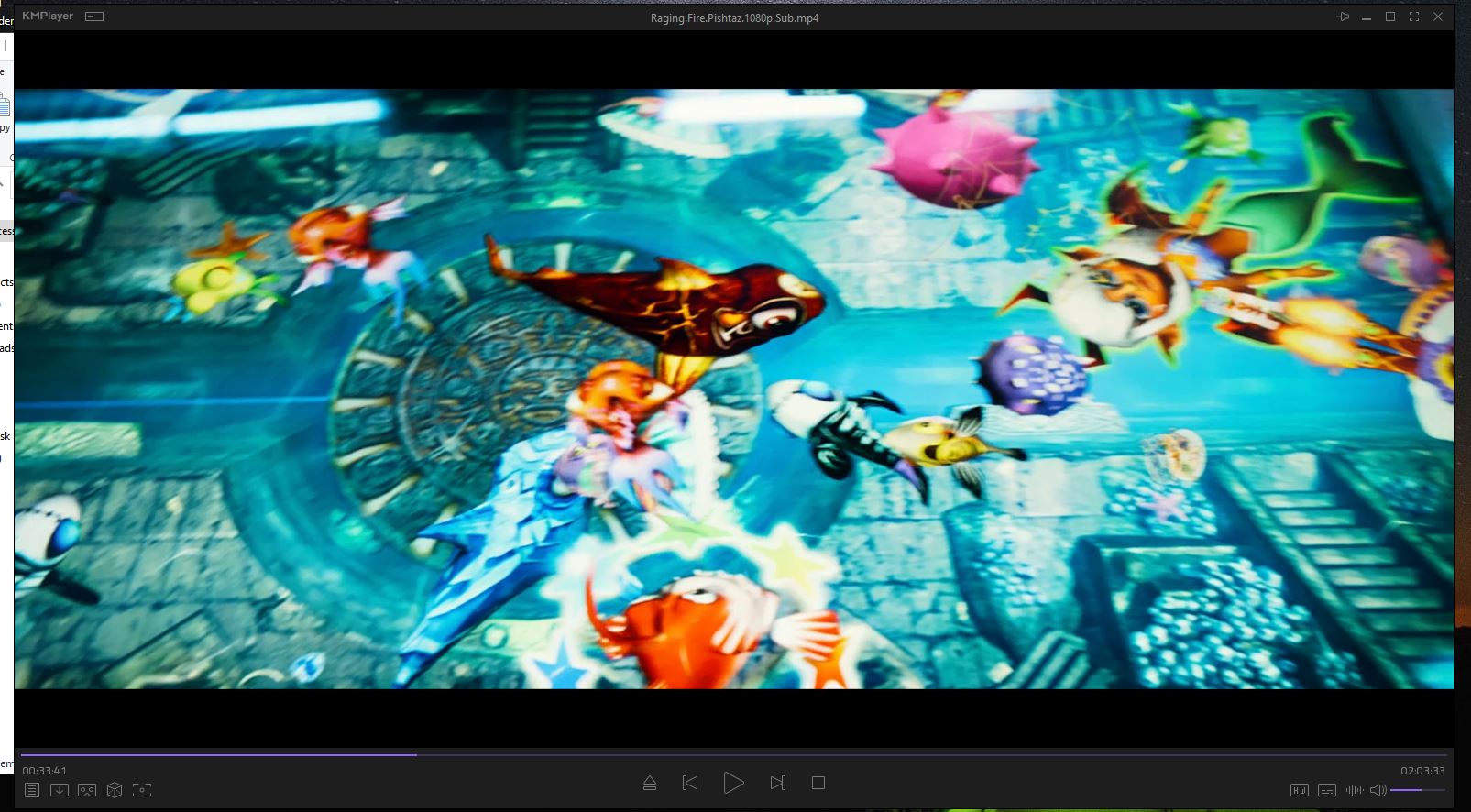
Task: Enter fullscreen mode from the title bar
Action: pyautogui.click(x=1414, y=17)
